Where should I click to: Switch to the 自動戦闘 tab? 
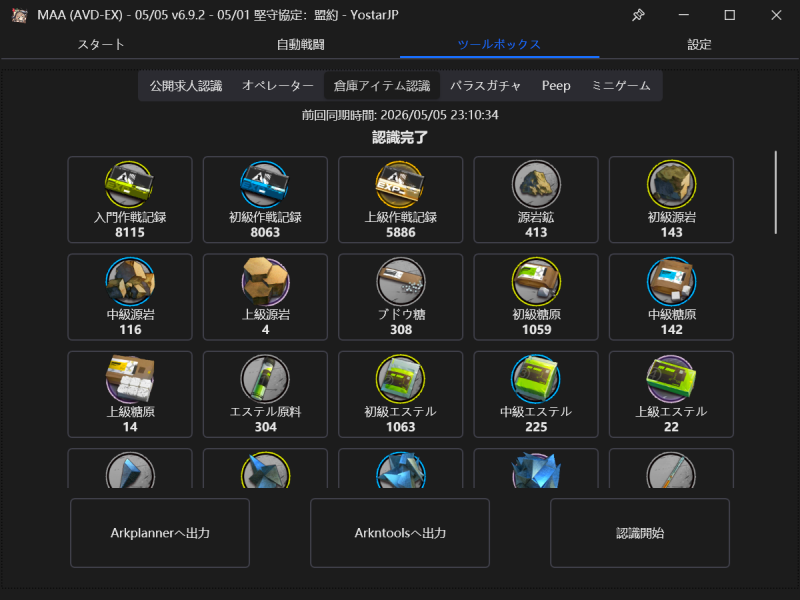(x=301, y=44)
